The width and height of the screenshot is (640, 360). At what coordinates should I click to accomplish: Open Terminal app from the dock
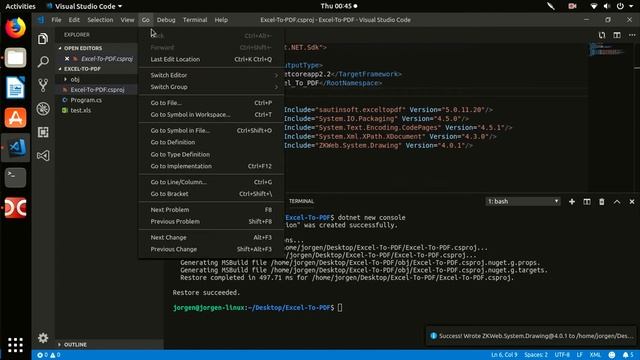16,178
